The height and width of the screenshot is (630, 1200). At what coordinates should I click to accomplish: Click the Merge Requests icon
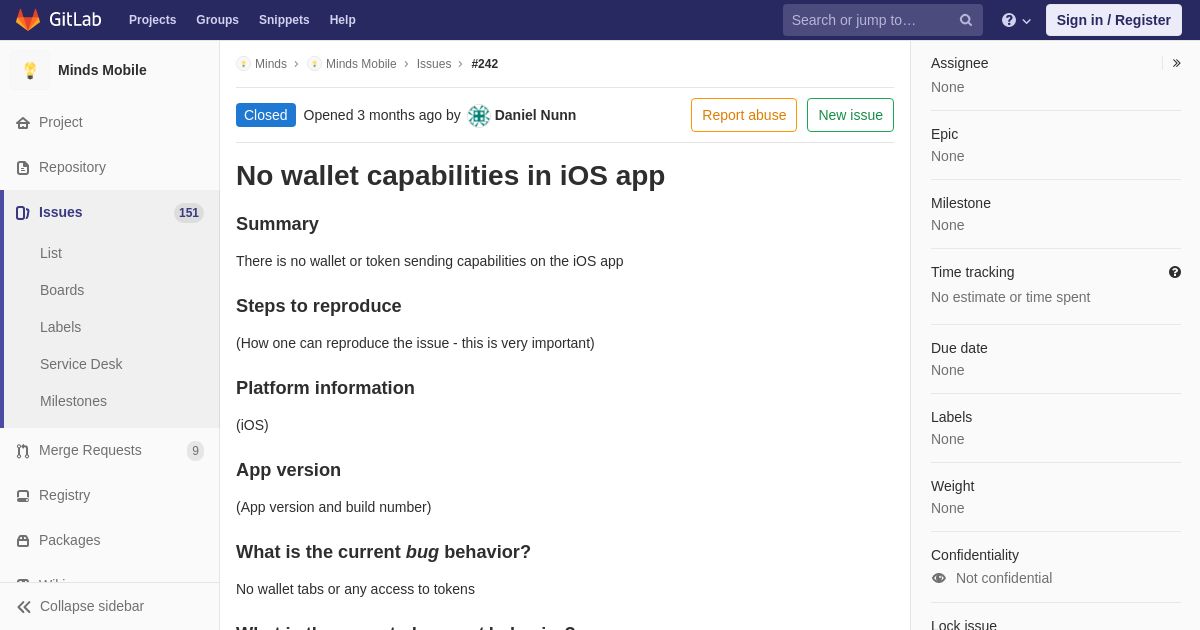pyautogui.click(x=23, y=451)
